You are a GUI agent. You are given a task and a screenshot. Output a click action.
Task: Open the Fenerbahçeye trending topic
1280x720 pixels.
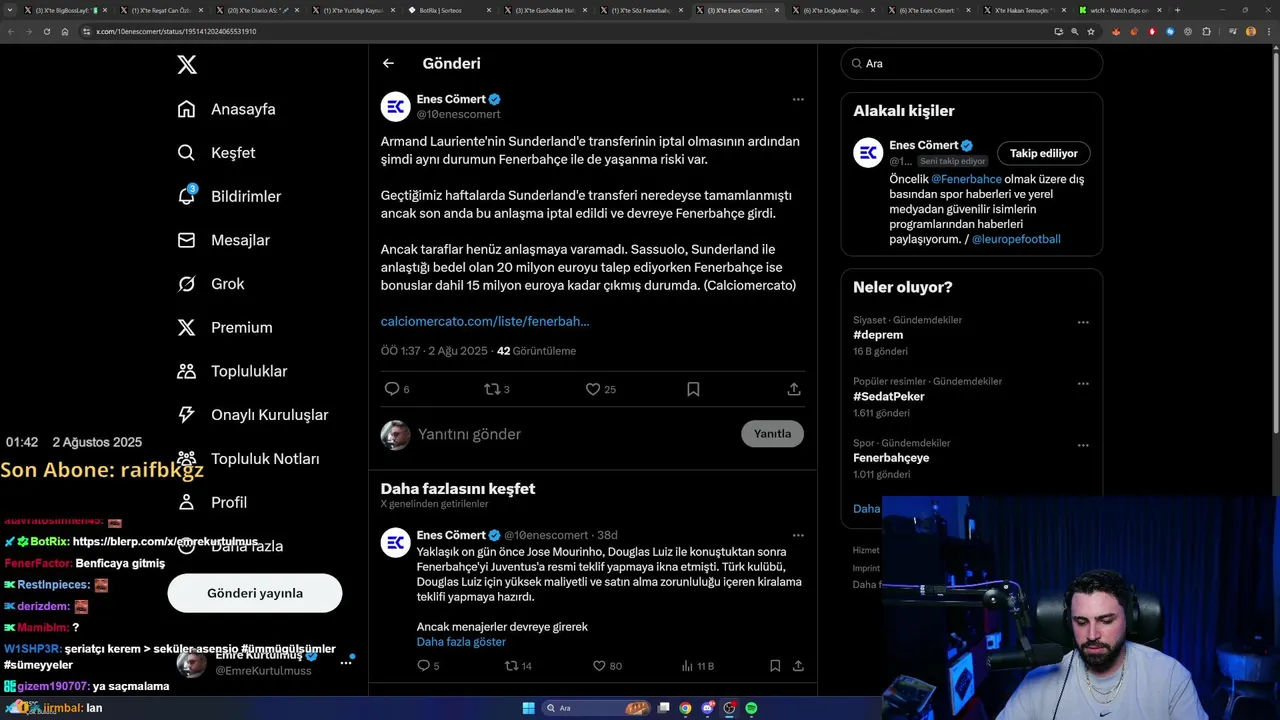click(891, 457)
